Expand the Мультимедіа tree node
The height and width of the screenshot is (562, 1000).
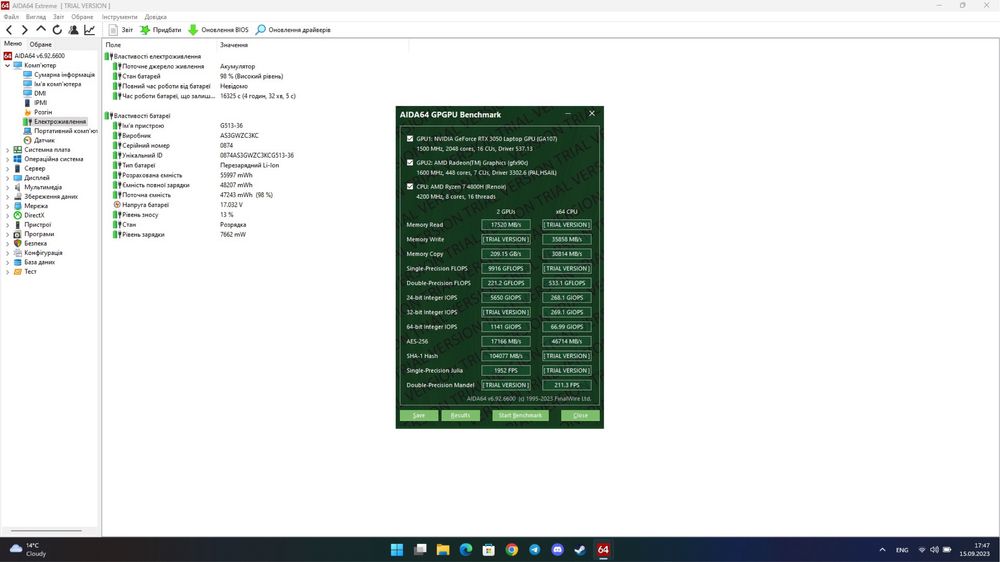[7, 188]
